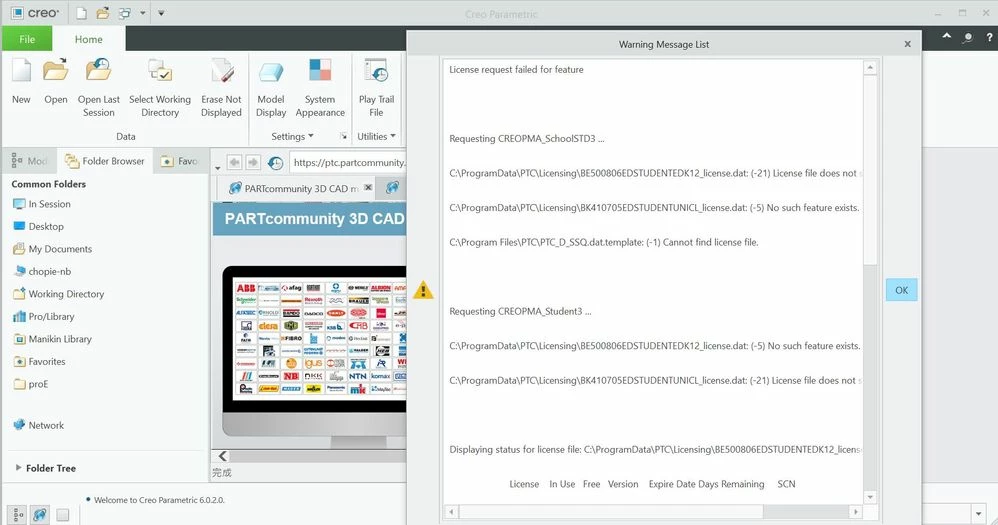Toggle the navigator tree icon in status bar
The height and width of the screenshot is (525, 998).
coord(17,515)
